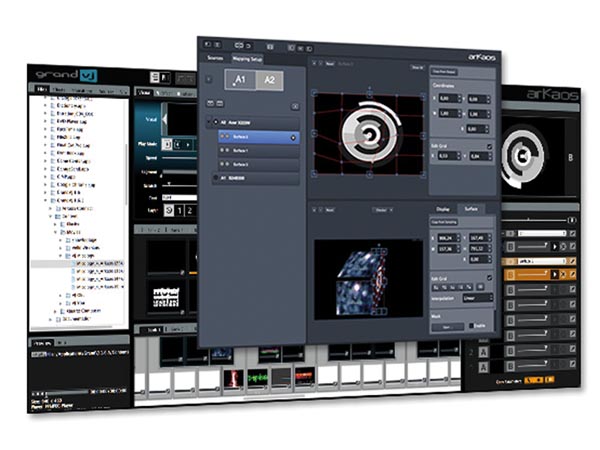Select the highlighted Surface 2 row
This screenshot has width=600, height=450.
click(259, 137)
